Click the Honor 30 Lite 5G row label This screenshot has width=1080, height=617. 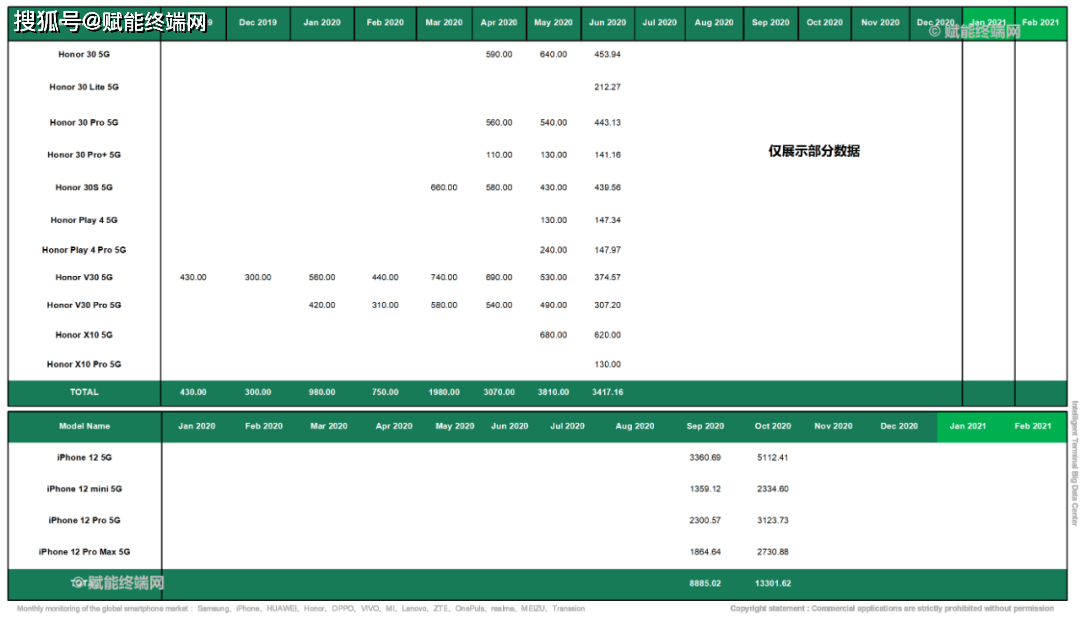[84, 87]
